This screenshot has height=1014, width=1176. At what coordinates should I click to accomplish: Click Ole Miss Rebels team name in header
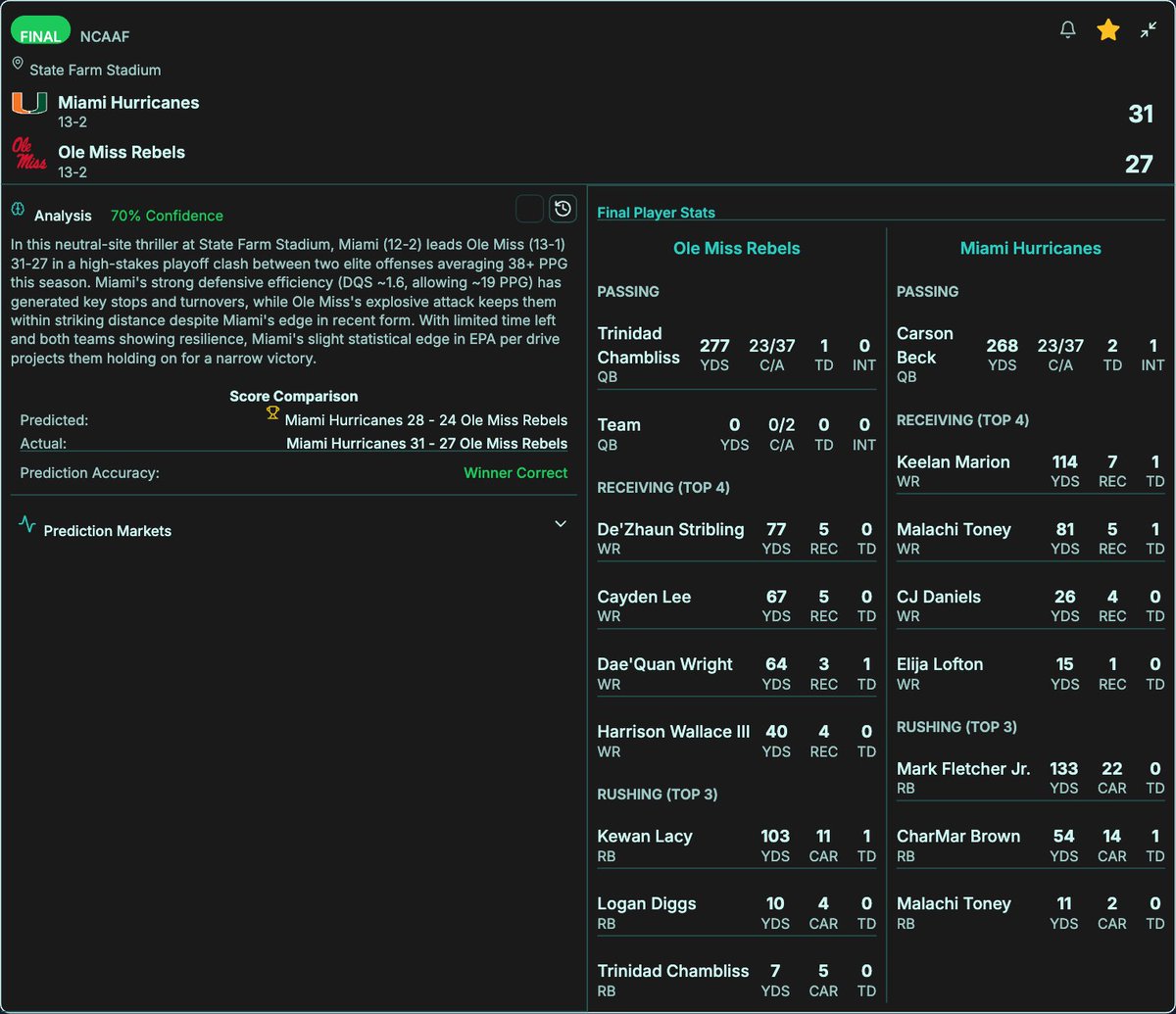coord(122,152)
